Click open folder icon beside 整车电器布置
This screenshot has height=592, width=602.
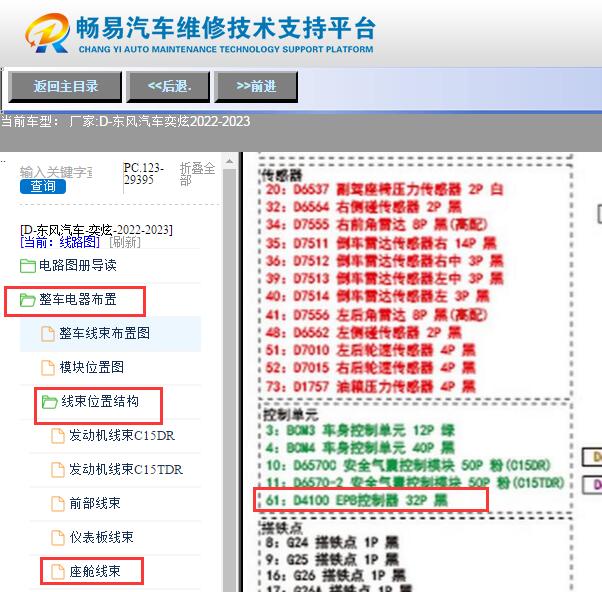tap(28, 300)
